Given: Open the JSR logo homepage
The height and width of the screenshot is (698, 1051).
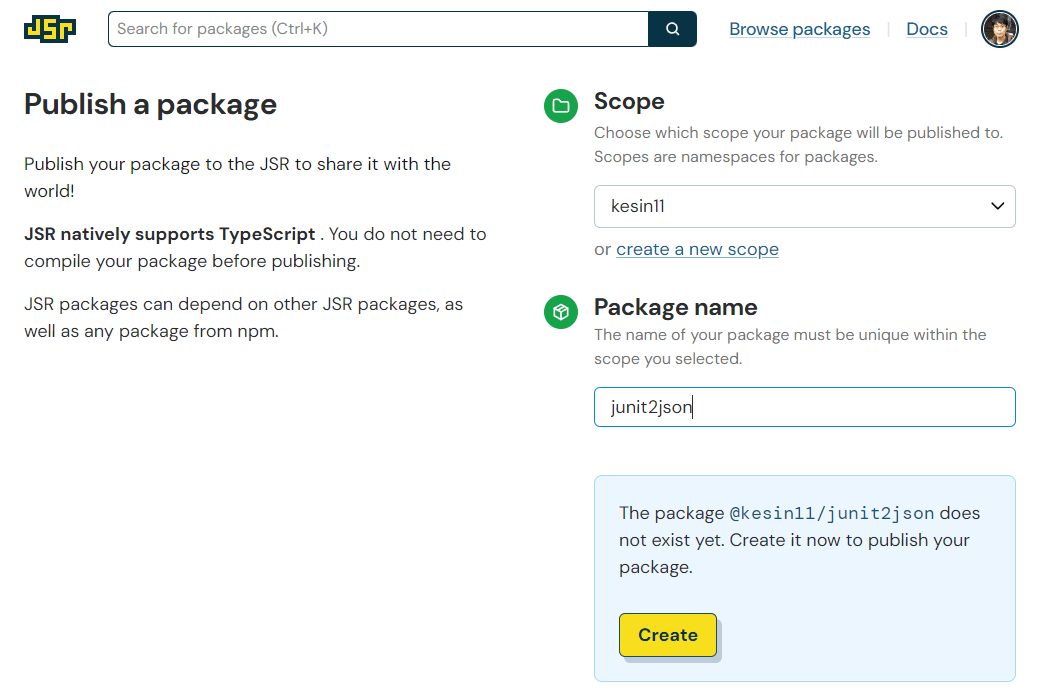Looking at the screenshot, I should (x=50, y=29).
